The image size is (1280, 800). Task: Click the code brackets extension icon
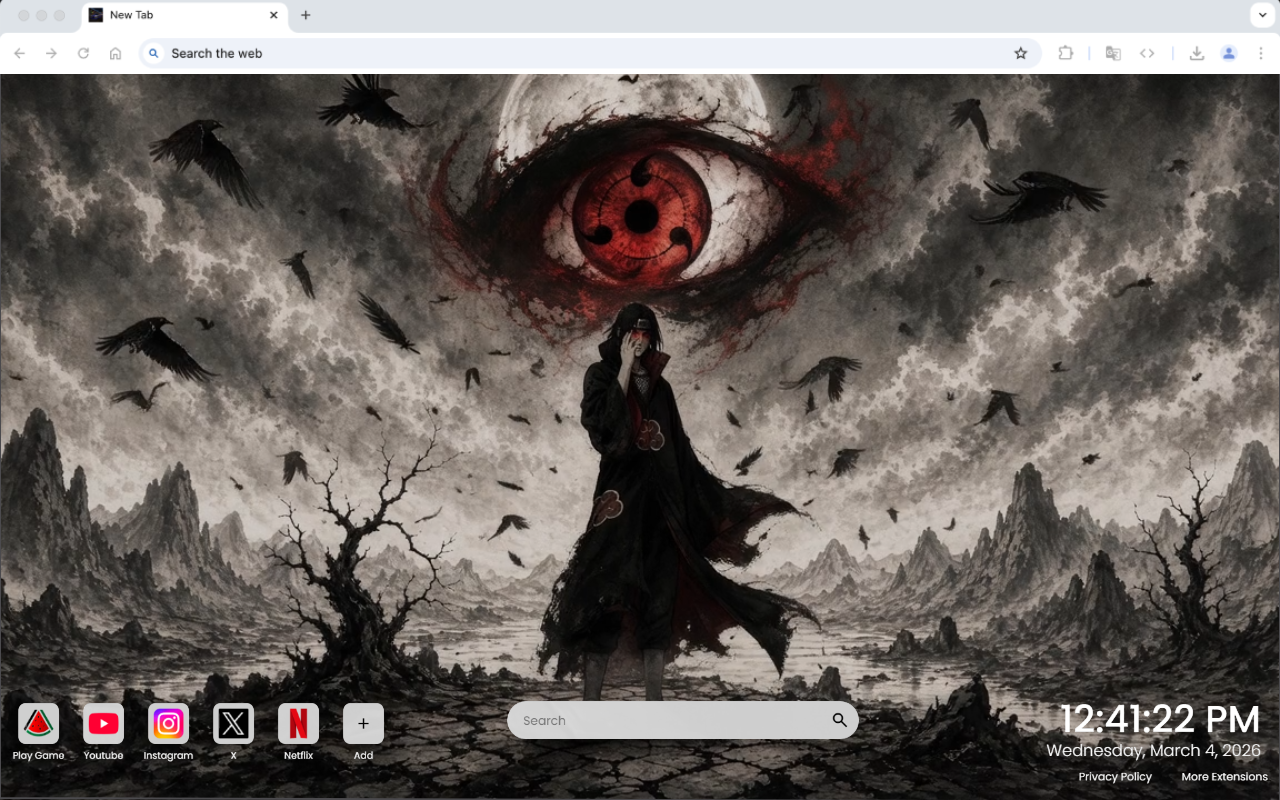coord(1147,53)
